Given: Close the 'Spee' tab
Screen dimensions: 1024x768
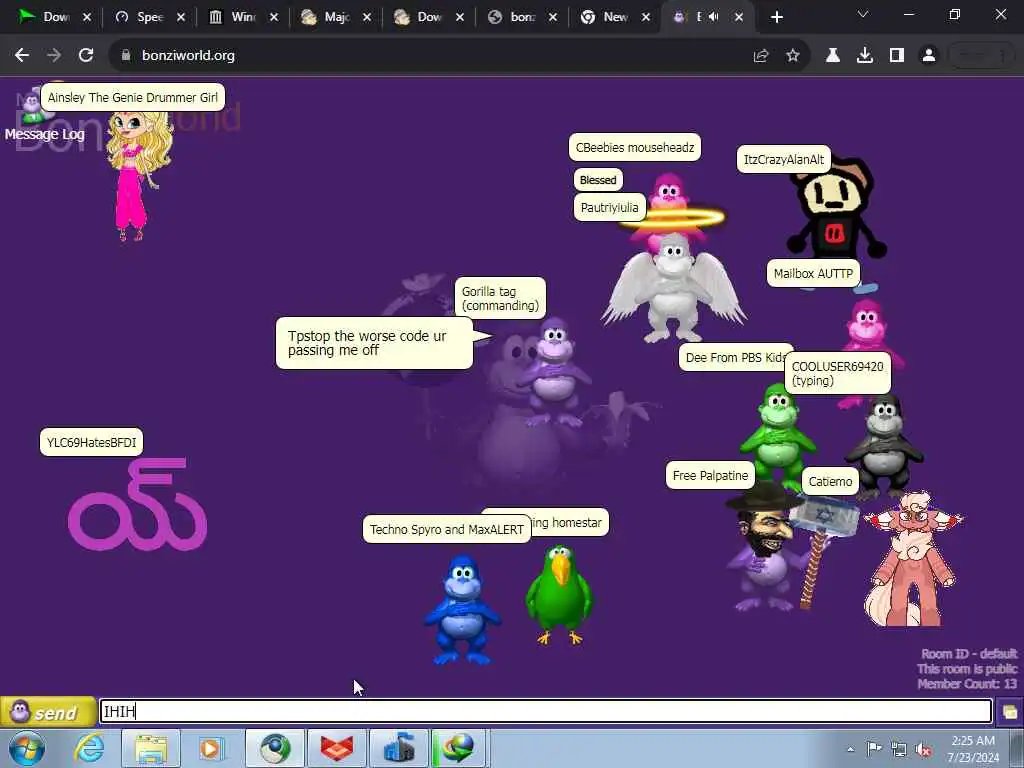Looking at the screenshot, I should pyautogui.click(x=181, y=18).
